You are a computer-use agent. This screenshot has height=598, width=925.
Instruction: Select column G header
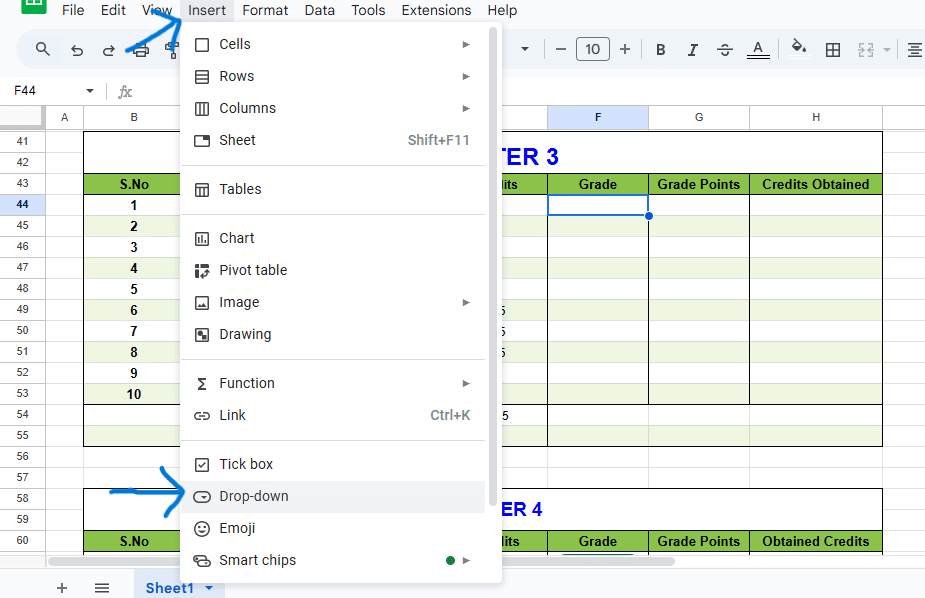point(697,117)
